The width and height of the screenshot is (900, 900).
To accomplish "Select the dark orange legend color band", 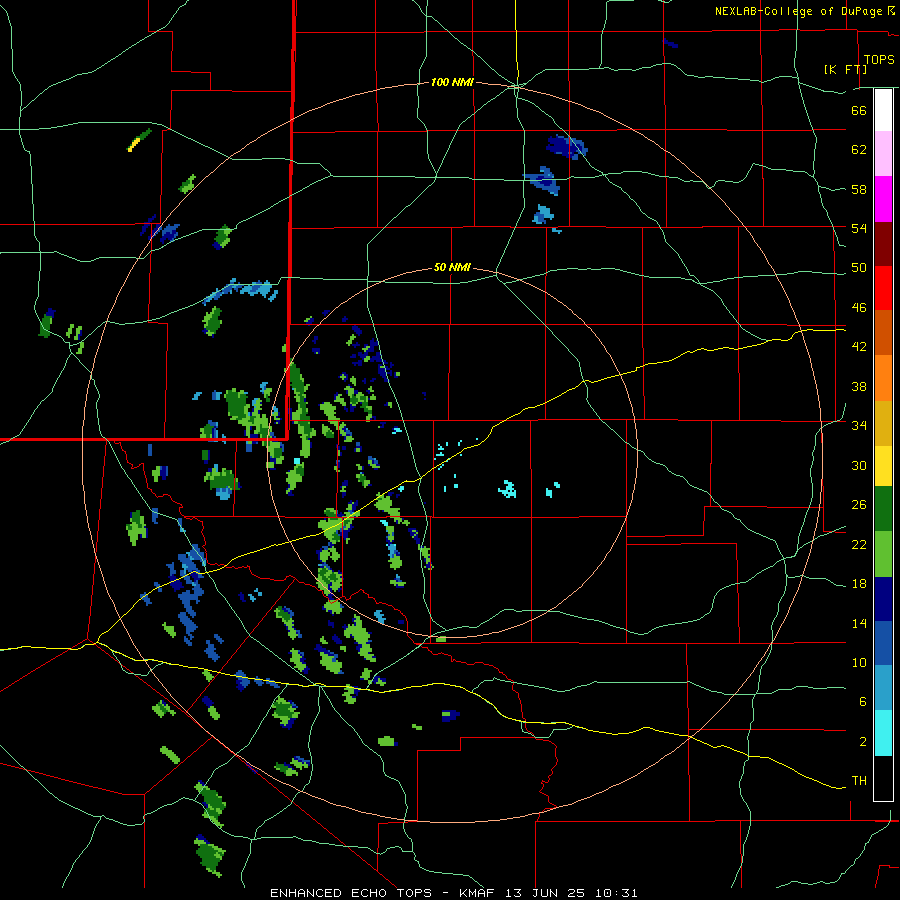I will coord(883,332).
